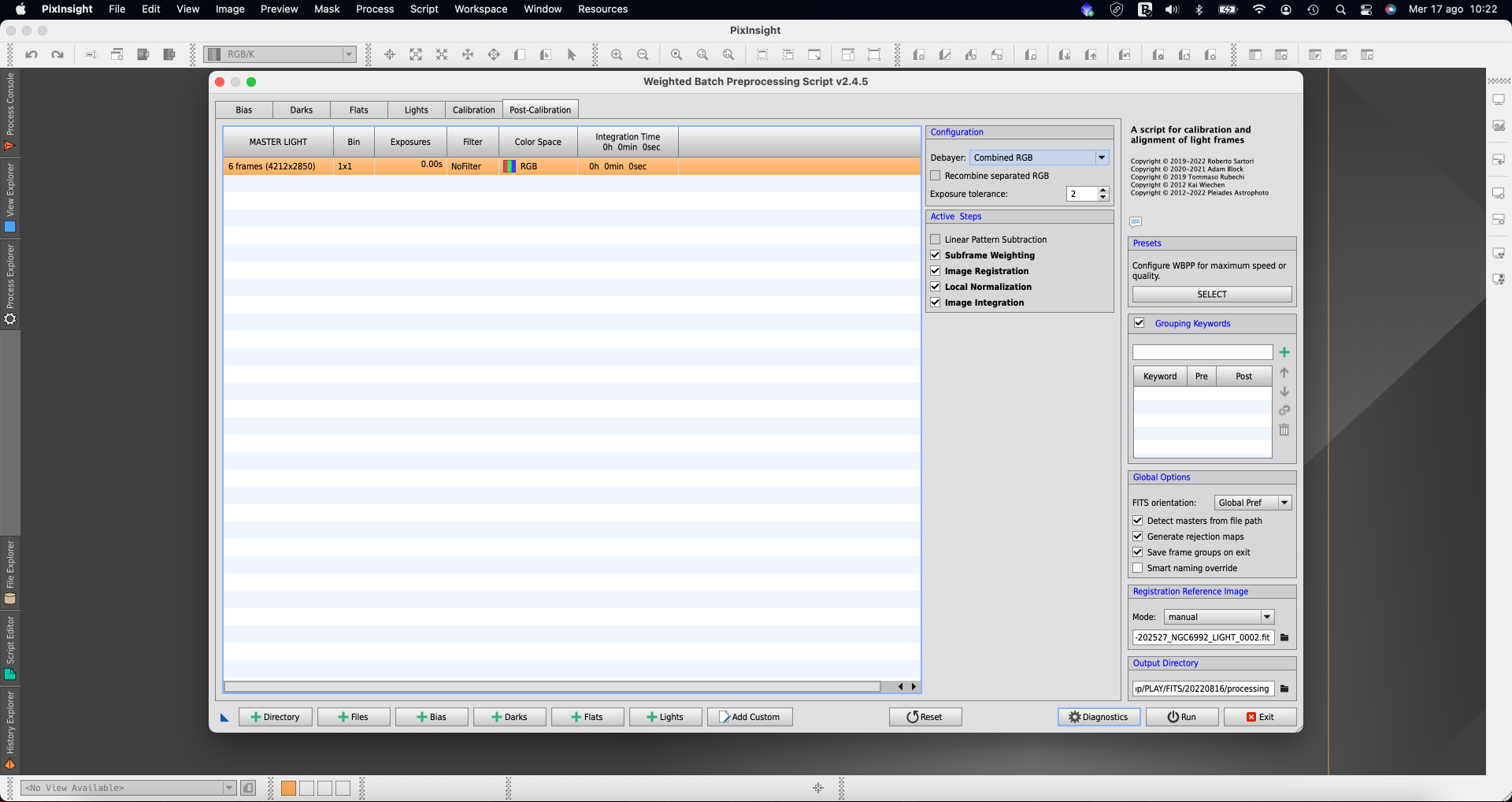The image size is (1512, 802).
Task: Click the Zoom Out magnifier icon
Action: [x=643, y=54]
